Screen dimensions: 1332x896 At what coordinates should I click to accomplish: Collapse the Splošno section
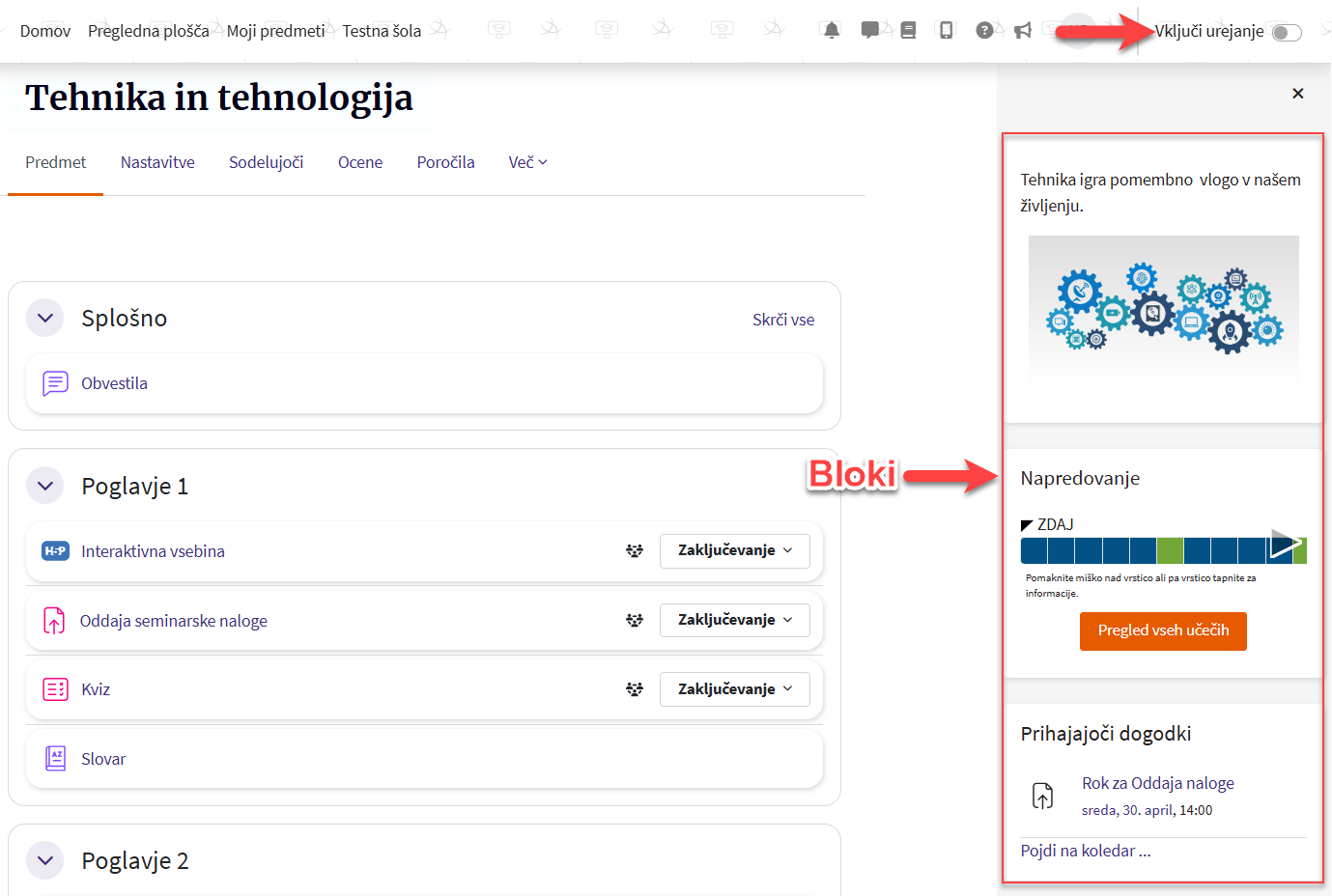pyautogui.click(x=45, y=318)
